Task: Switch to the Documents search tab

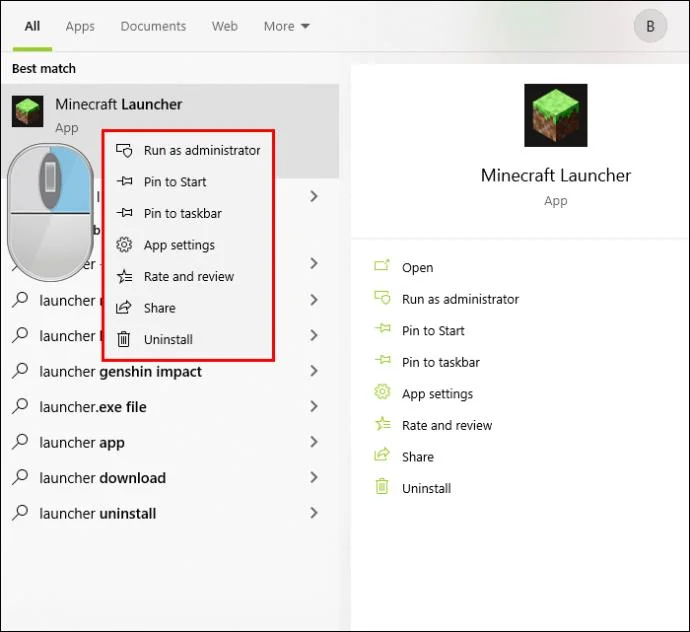Action: click(153, 26)
